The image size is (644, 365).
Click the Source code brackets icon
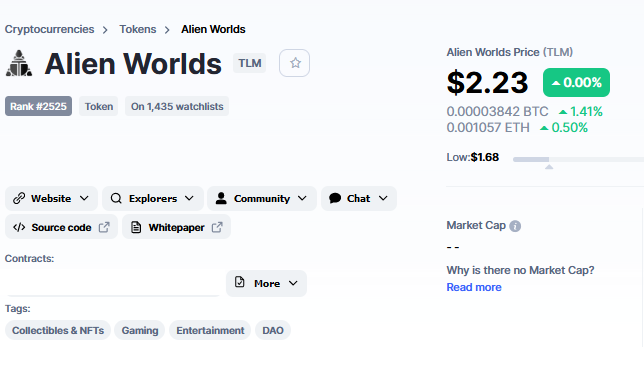click(x=19, y=227)
